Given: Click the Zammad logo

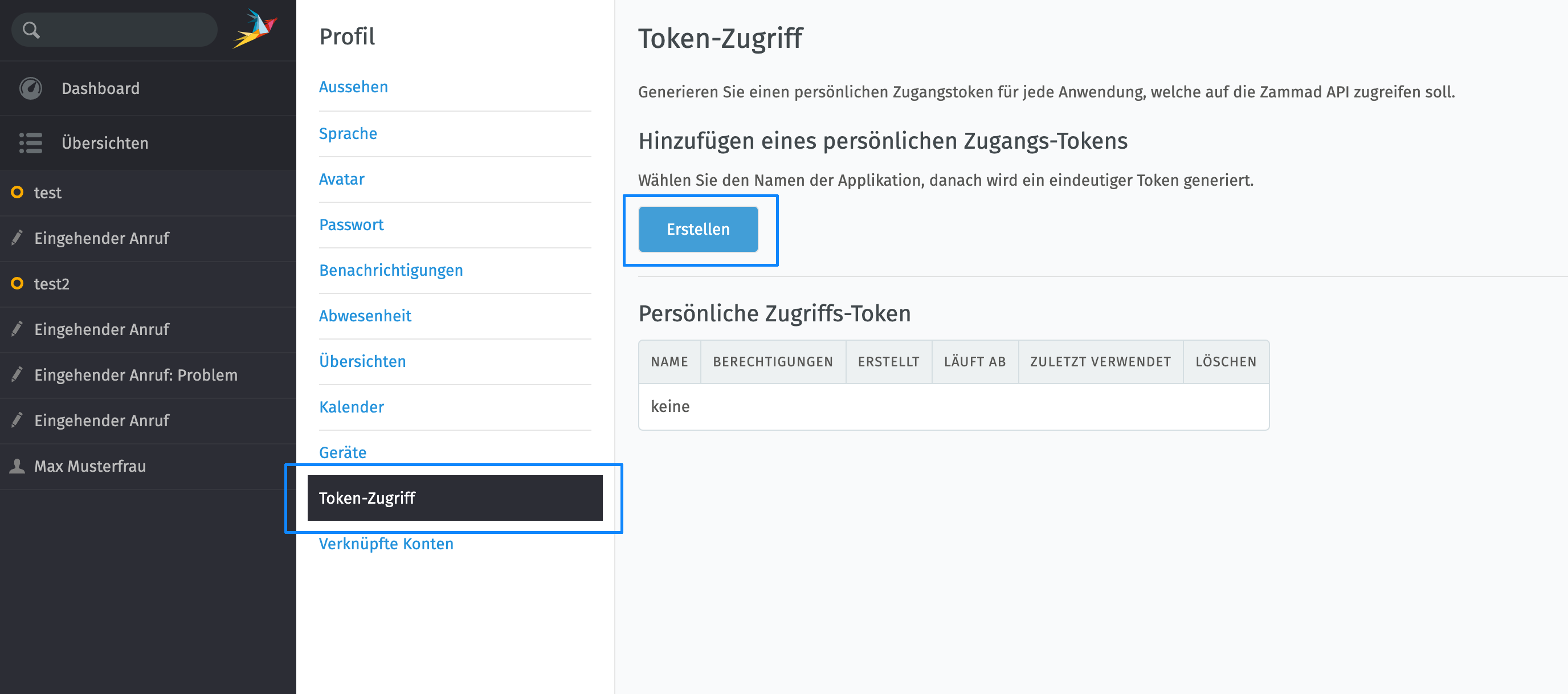Looking at the screenshot, I should [256, 28].
